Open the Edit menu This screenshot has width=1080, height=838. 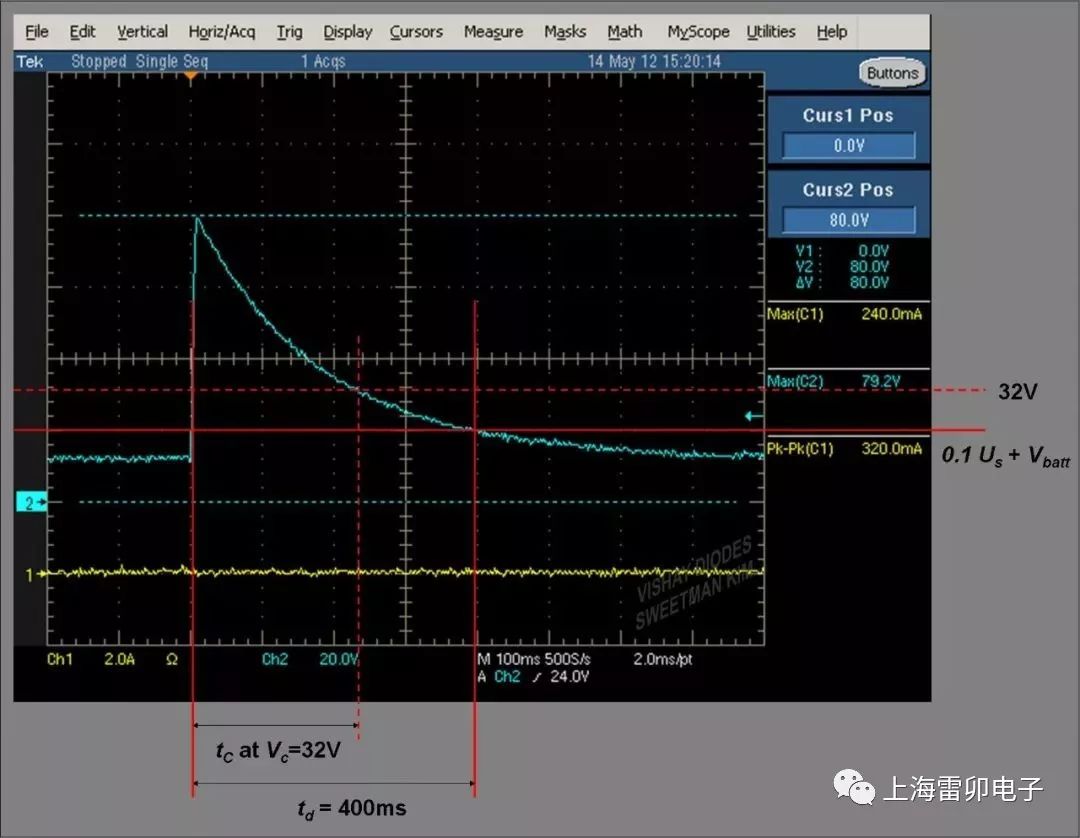82,32
